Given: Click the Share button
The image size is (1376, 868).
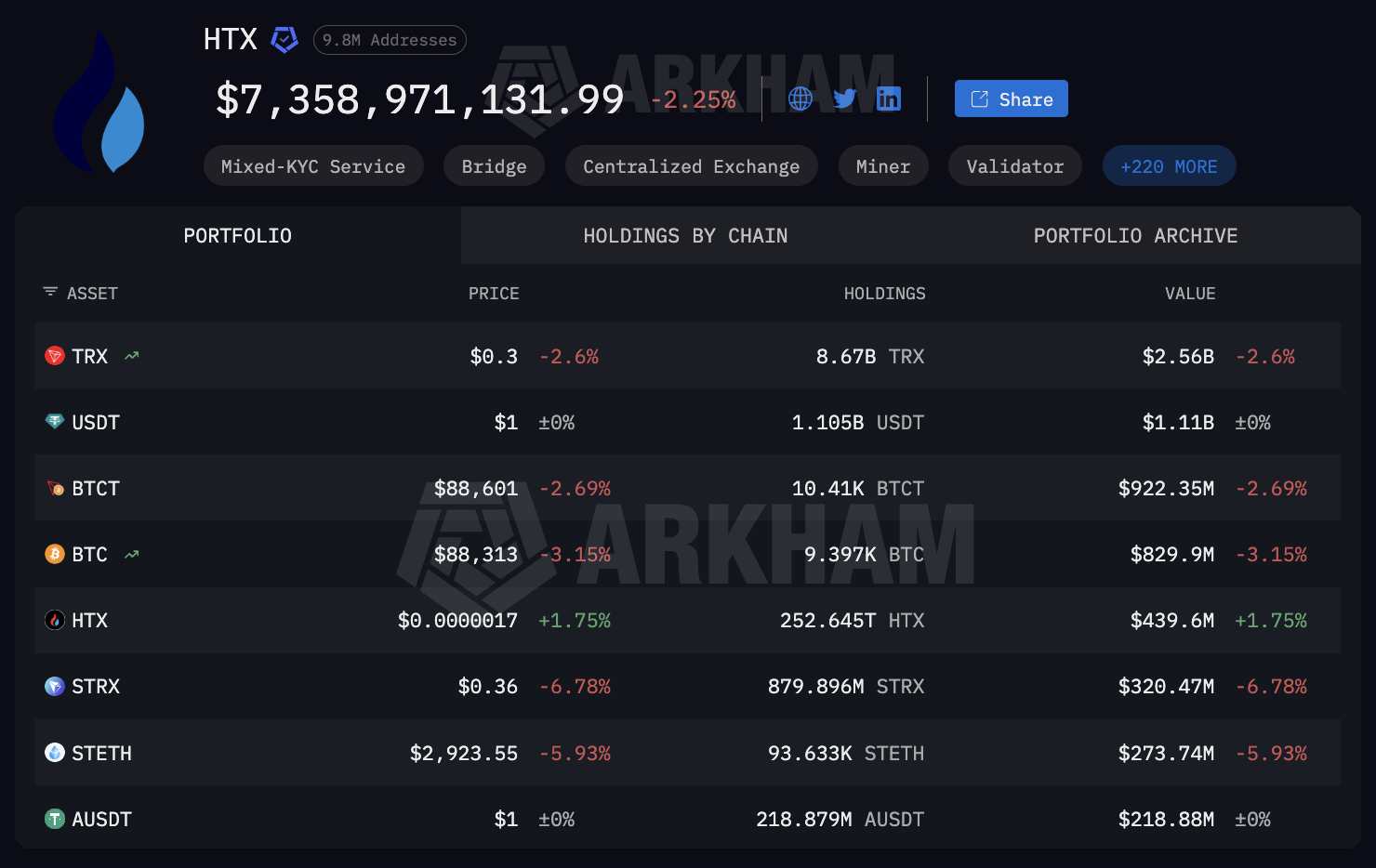Looking at the screenshot, I should [1012, 99].
